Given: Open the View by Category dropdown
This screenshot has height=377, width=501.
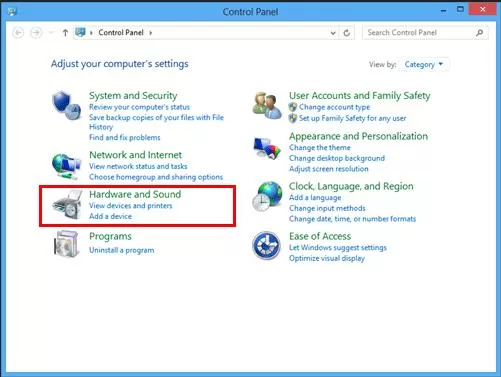Looking at the screenshot, I should [x=423, y=64].
